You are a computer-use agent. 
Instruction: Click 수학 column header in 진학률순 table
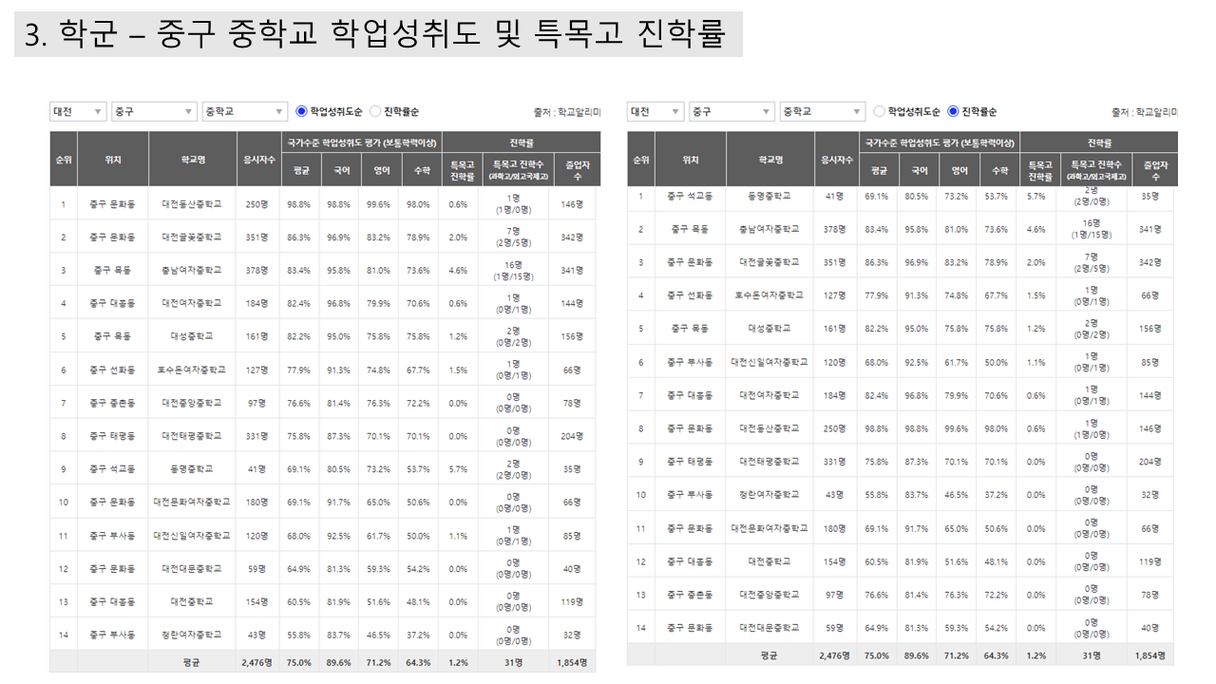[999, 171]
